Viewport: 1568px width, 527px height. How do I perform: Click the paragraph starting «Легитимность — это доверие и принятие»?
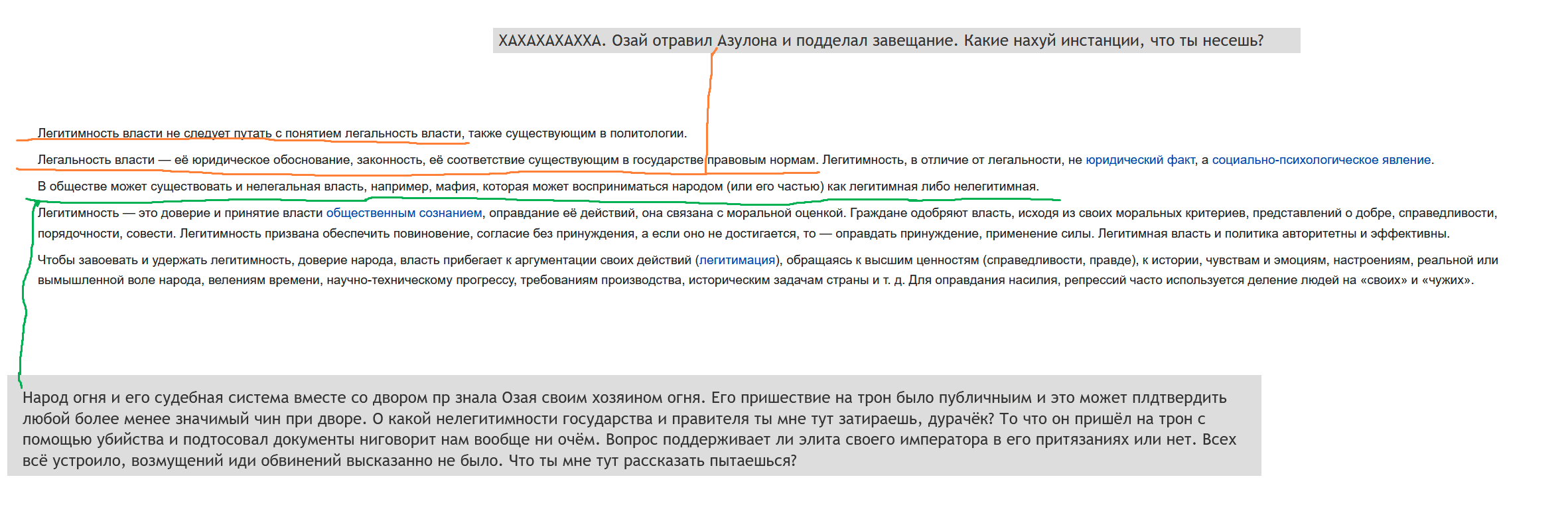[x=768, y=223]
